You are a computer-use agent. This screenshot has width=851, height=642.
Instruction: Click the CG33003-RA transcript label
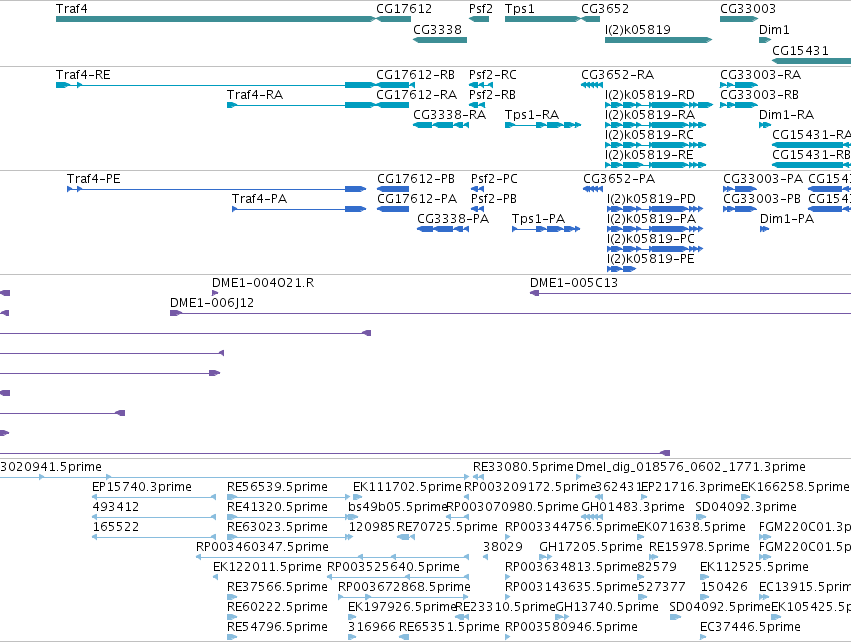point(760,74)
